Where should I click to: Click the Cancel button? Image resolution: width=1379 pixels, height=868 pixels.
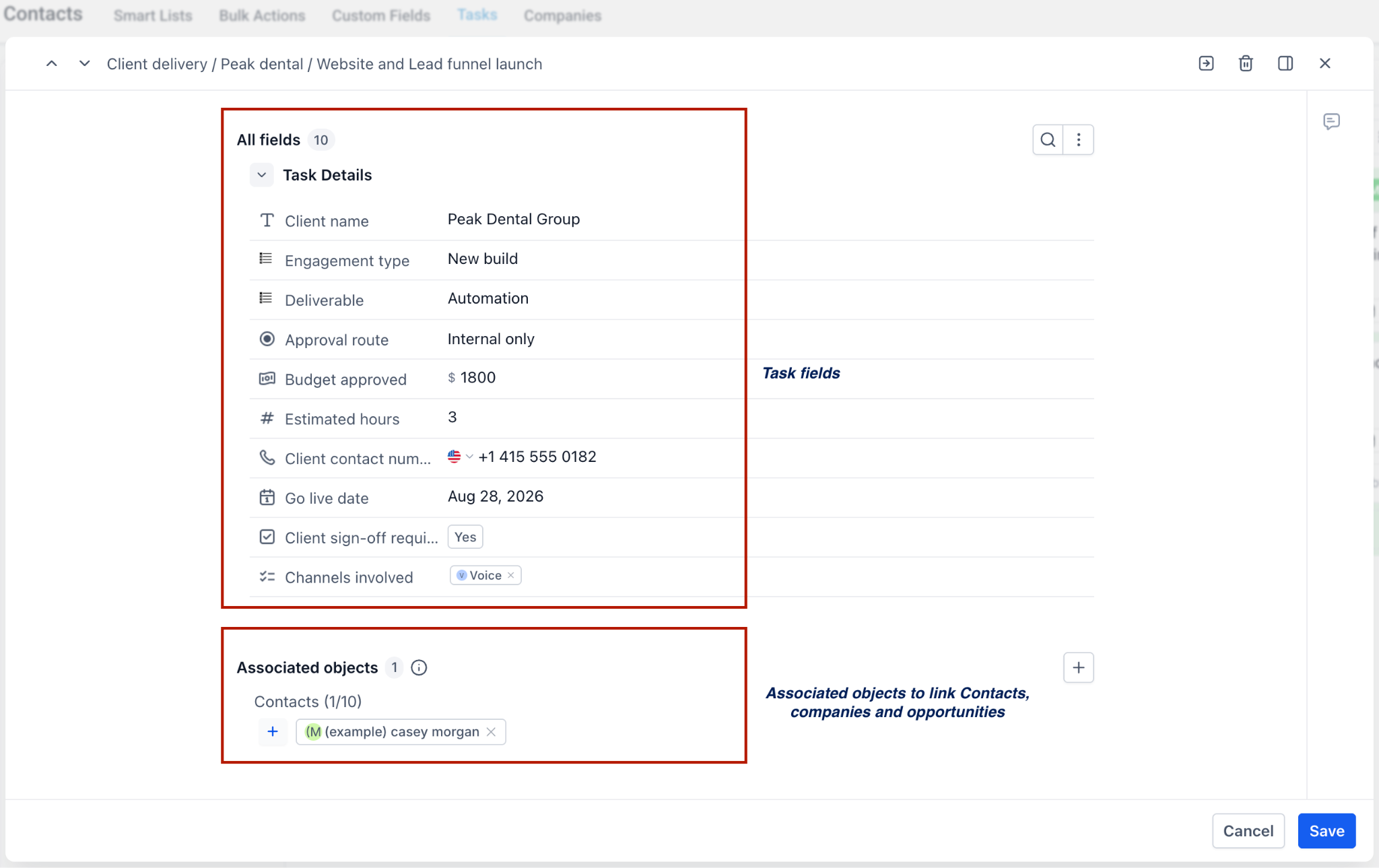(x=1248, y=831)
